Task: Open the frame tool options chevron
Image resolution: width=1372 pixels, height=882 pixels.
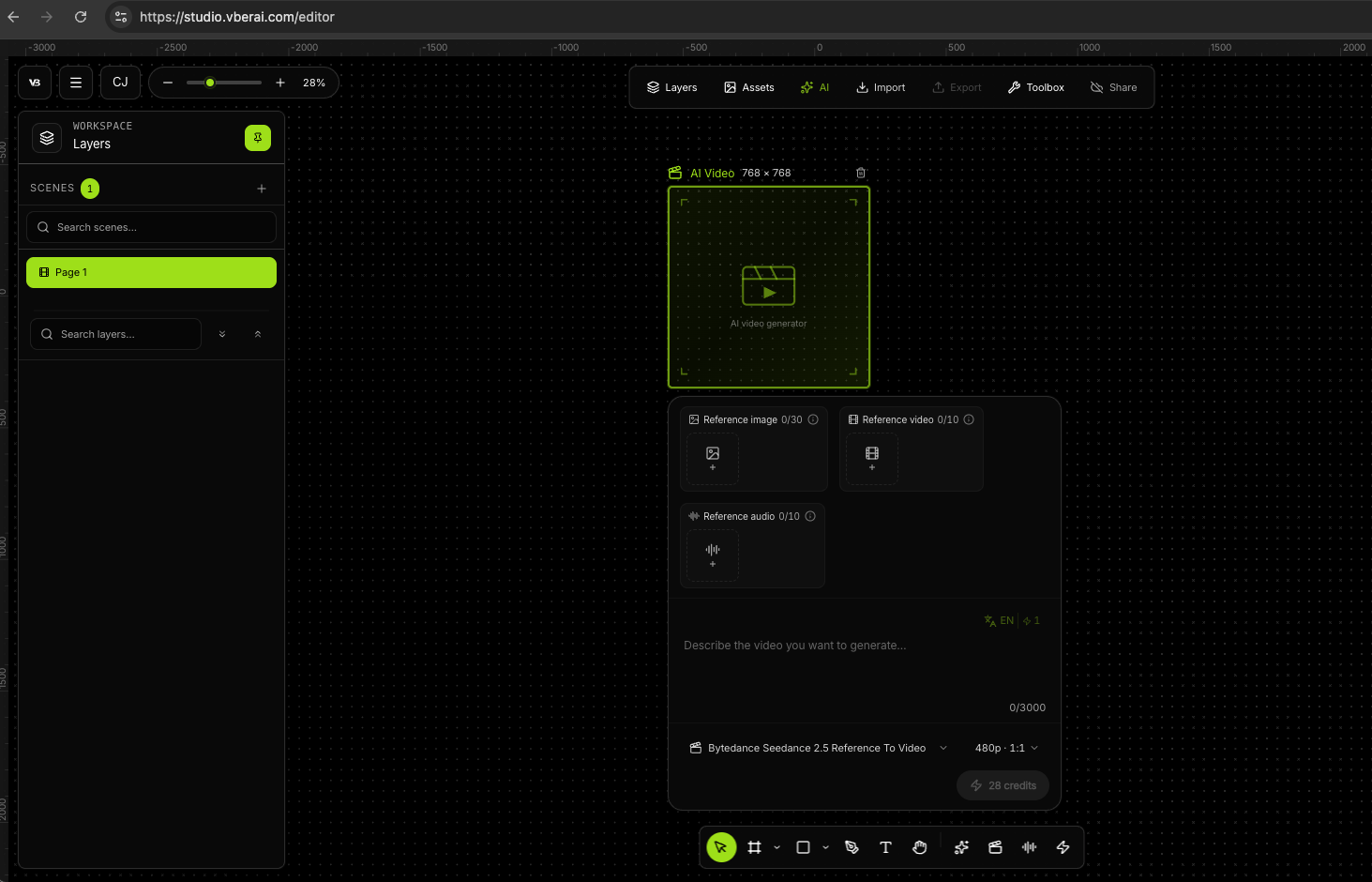Action: pos(776,847)
